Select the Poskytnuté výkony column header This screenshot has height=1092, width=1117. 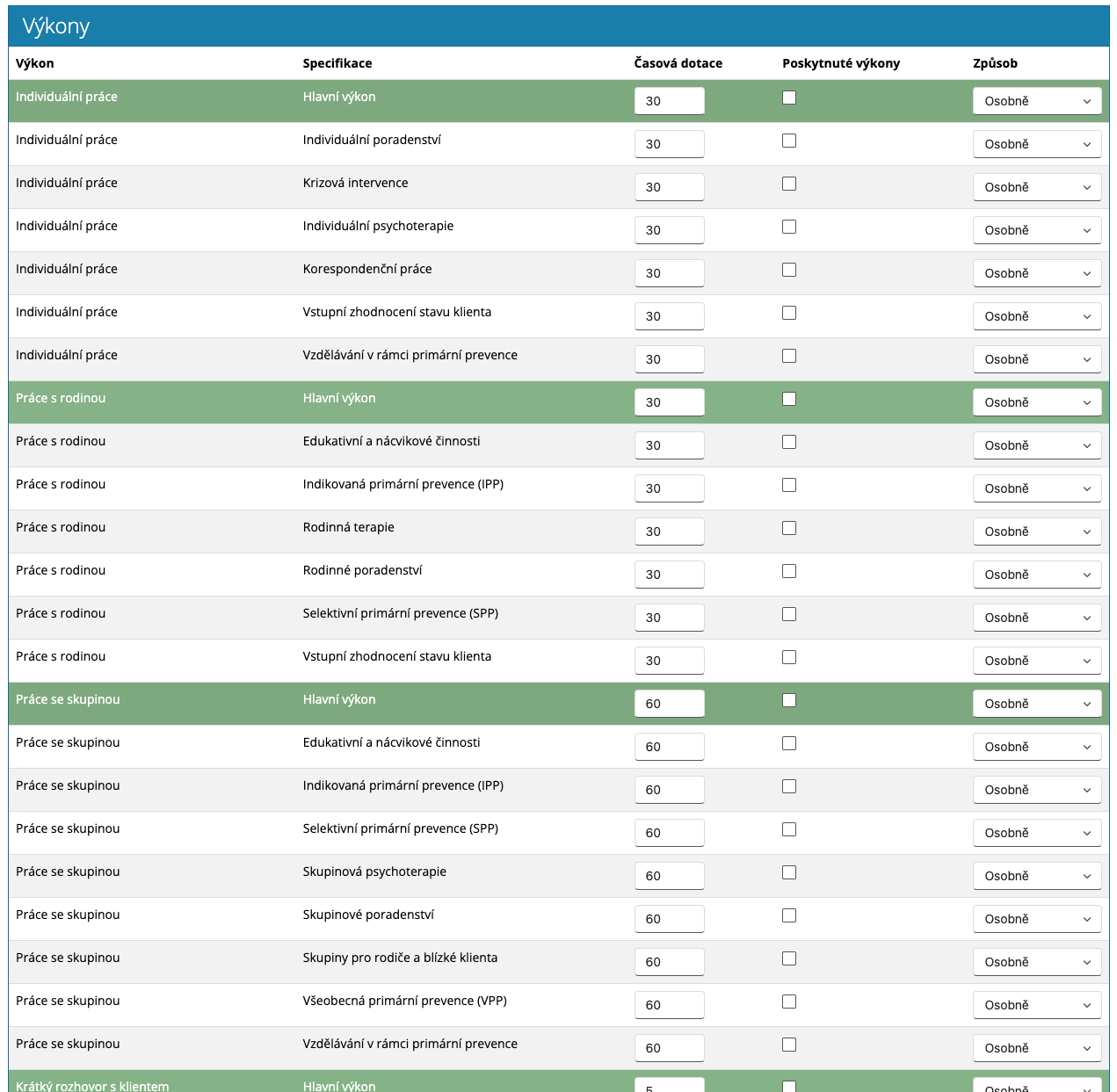(841, 63)
